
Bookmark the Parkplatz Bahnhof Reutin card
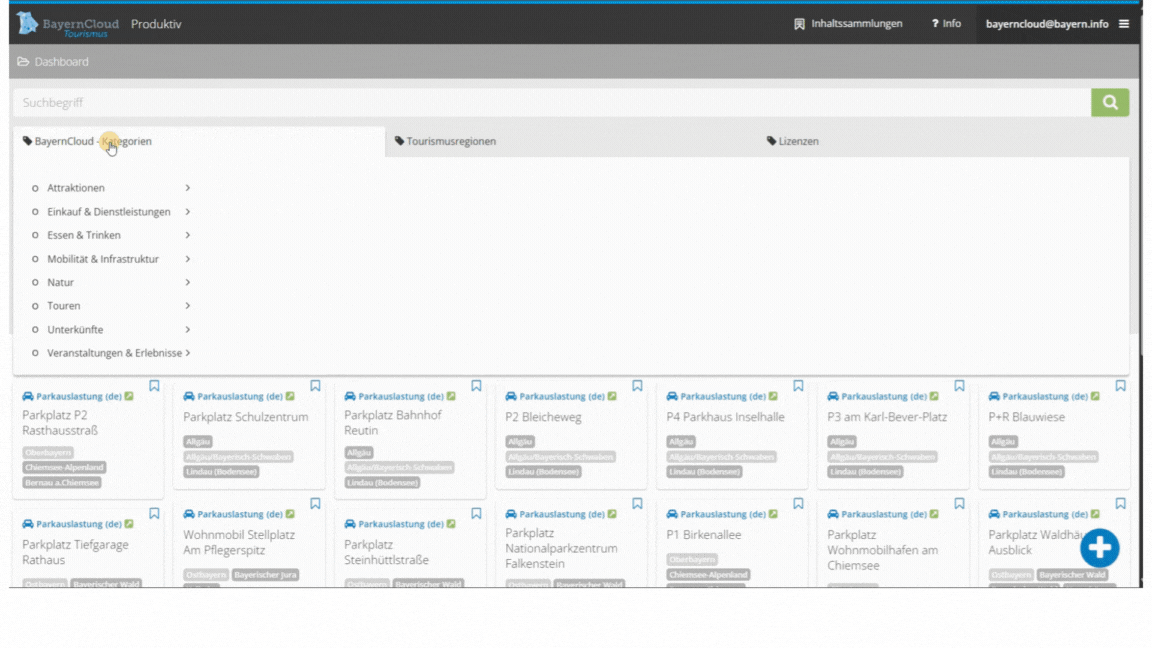[x=476, y=386]
